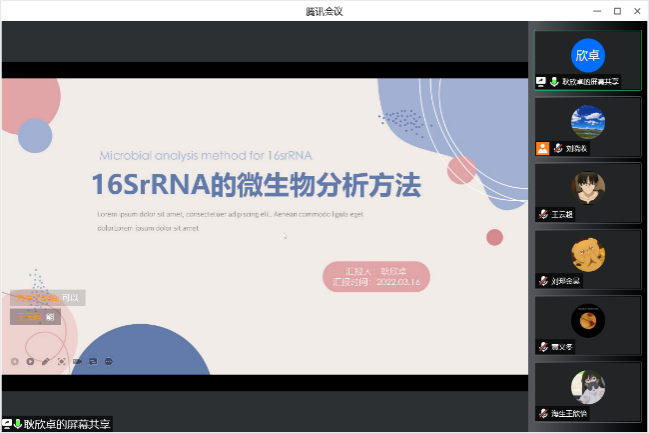Select the 欣卓 blue avatar thumbnail
Viewport: 649px width, 433px height.
(x=588, y=54)
